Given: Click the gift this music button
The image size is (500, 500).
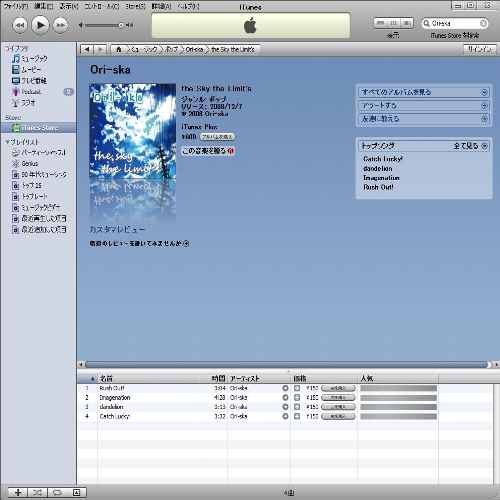Looking at the screenshot, I should 208,151.
